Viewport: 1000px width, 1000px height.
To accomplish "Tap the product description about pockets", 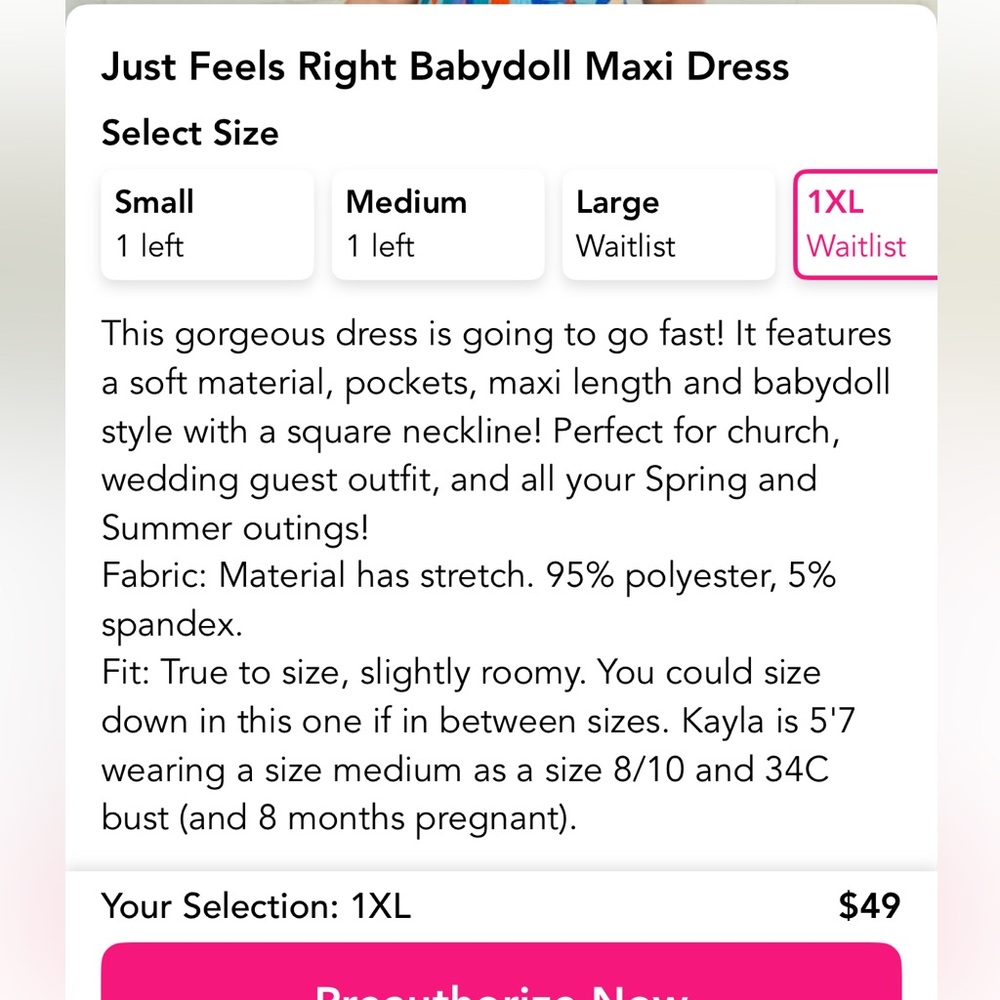I will click(495, 430).
